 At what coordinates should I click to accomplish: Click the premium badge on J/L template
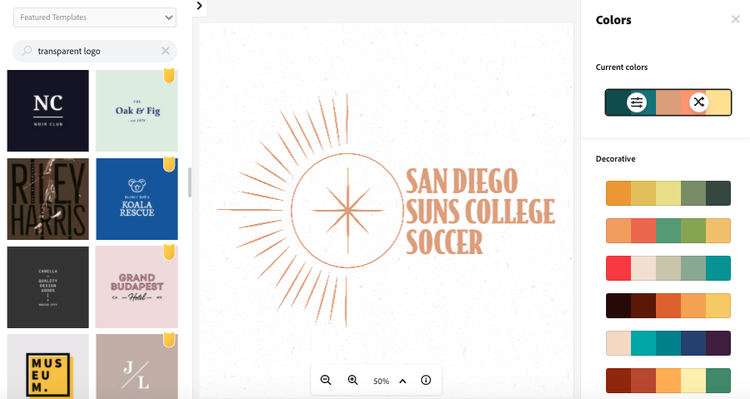(169, 340)
